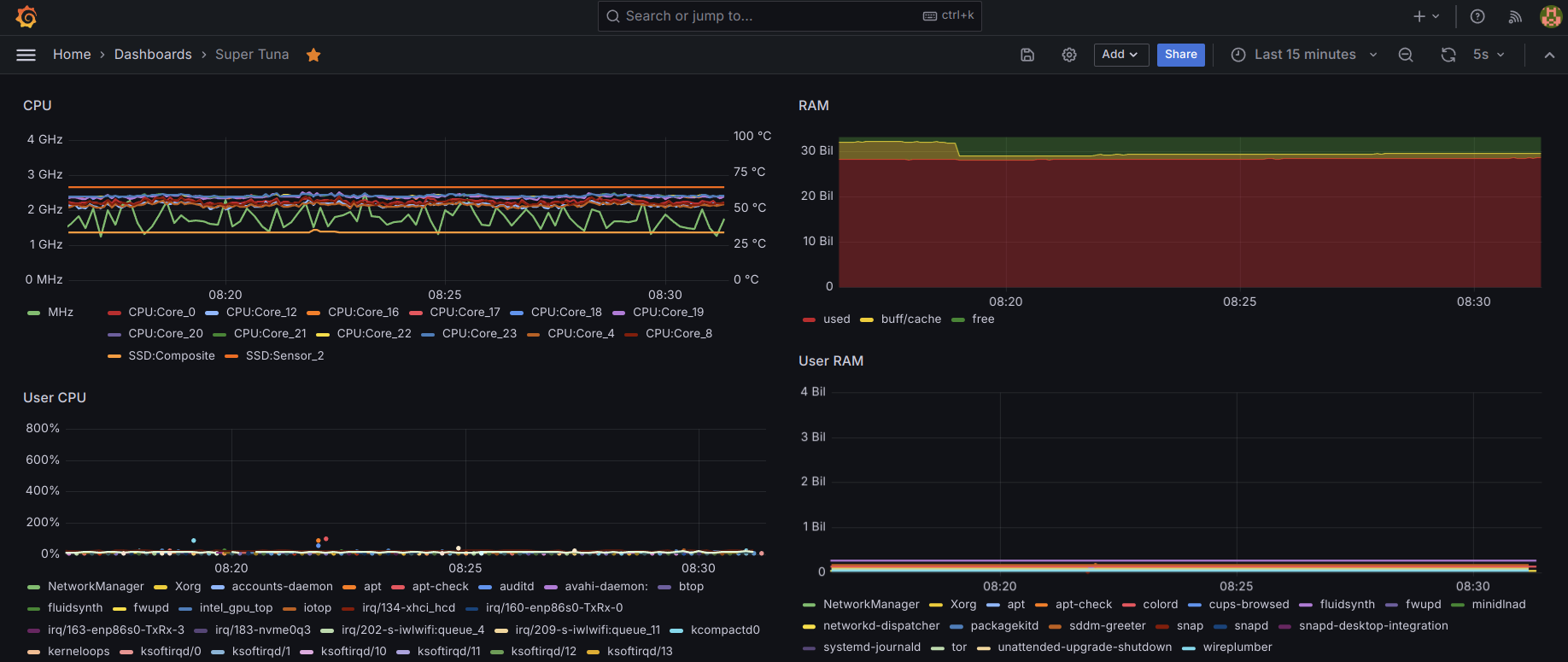Open the user profile avatar
This screenshot has width=1568, height=662.
tap(1550, 16)
